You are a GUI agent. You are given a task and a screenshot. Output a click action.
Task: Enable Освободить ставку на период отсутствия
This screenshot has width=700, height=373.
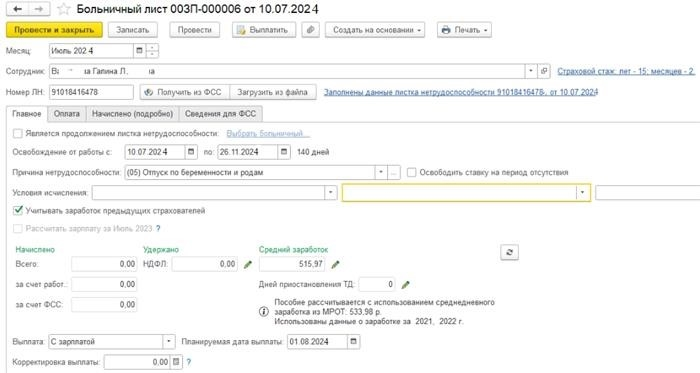(x=411, y=172)
